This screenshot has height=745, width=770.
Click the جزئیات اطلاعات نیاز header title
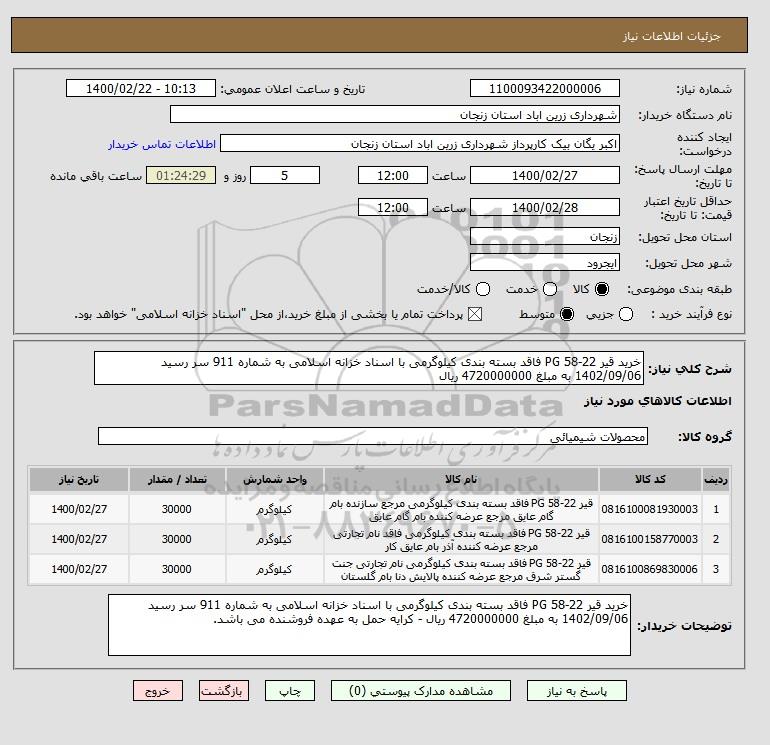[x=671, y=36]
